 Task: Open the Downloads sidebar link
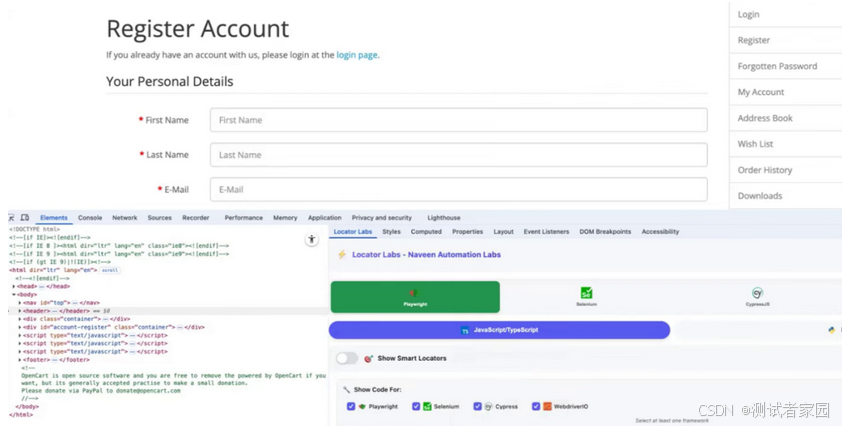point(760,196)
